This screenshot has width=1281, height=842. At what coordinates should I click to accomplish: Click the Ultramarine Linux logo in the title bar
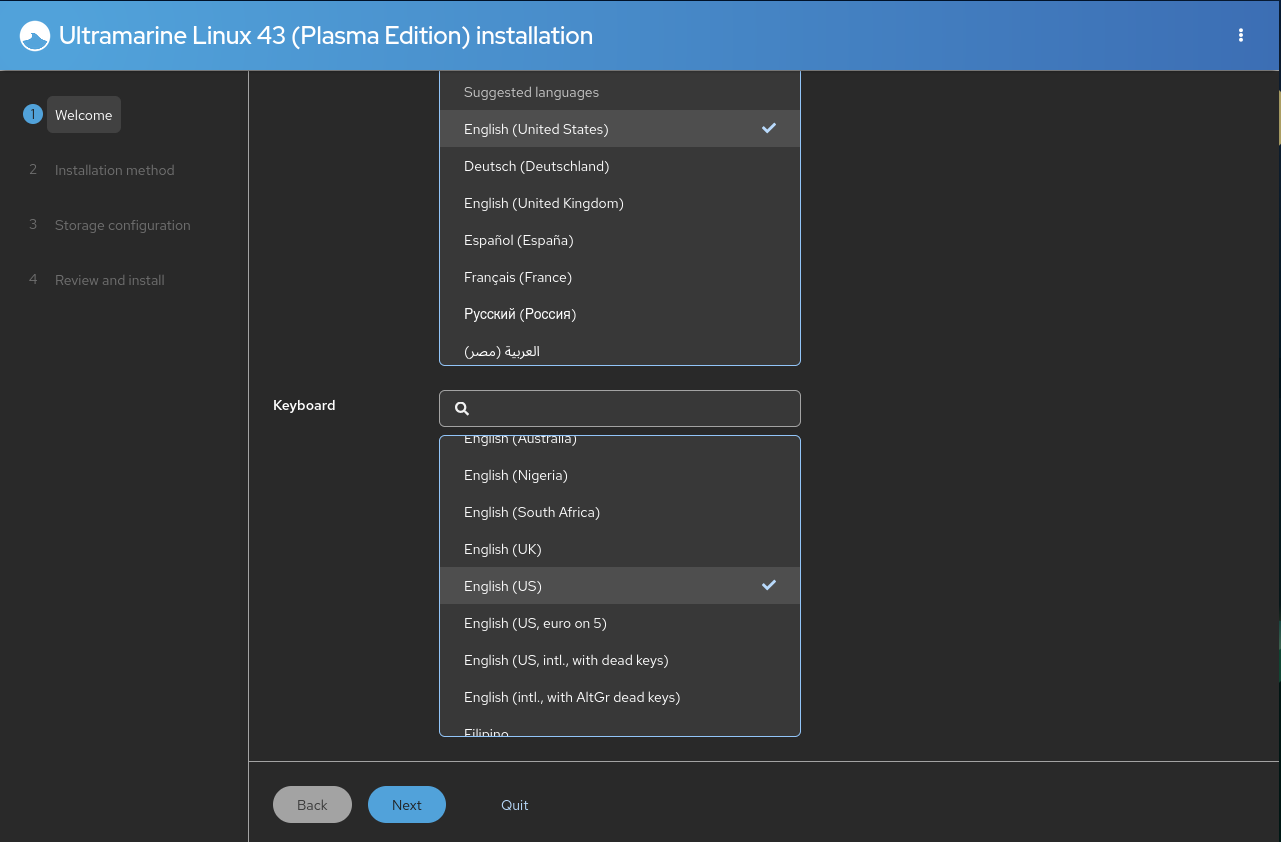click(x=35, y=35)
